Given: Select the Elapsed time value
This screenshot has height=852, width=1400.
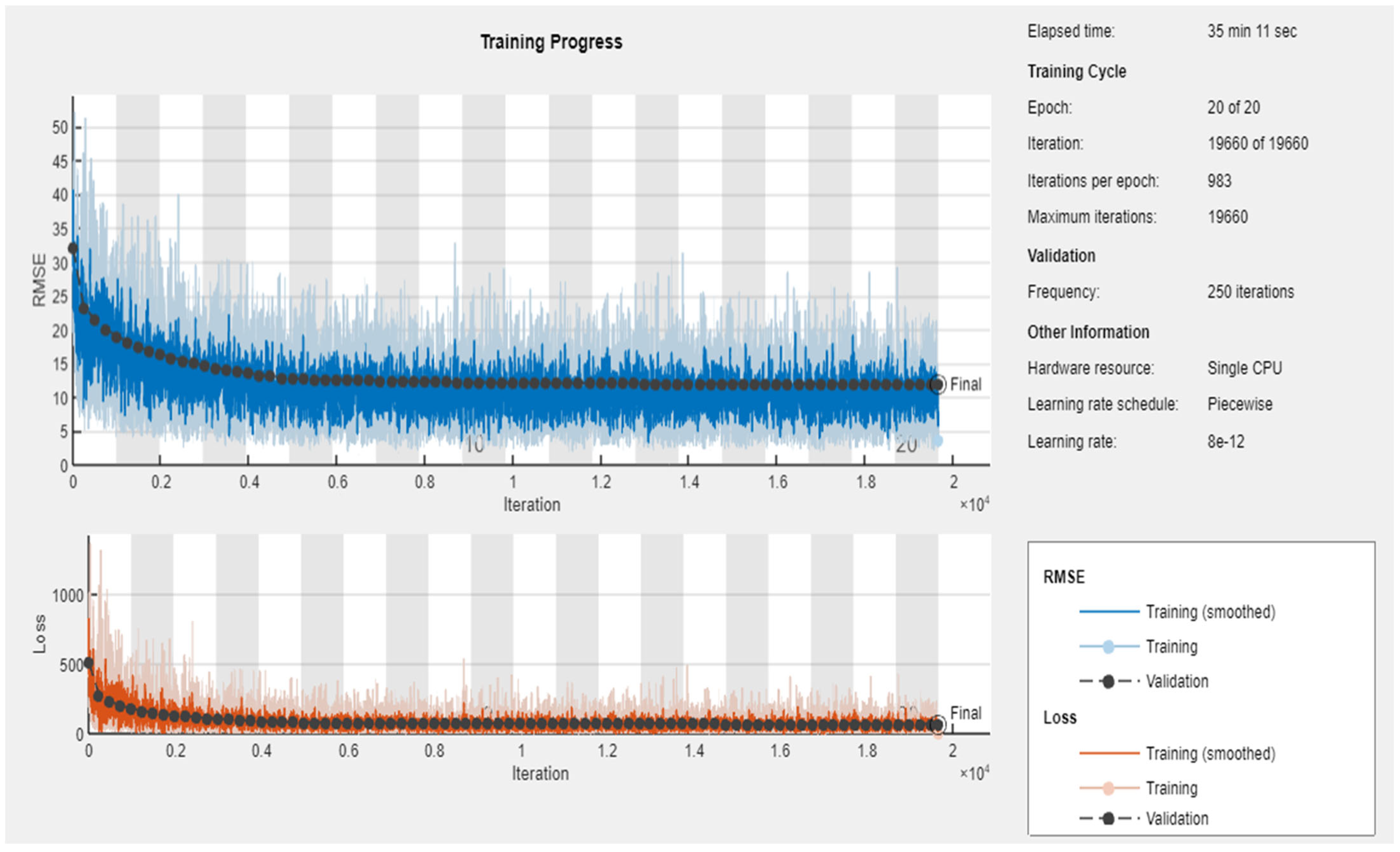Looking at the screenshot, I should tap(1252, 31).
